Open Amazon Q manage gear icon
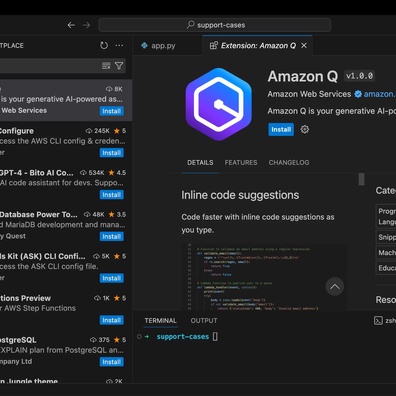The image size is (396, 396). 305,129
